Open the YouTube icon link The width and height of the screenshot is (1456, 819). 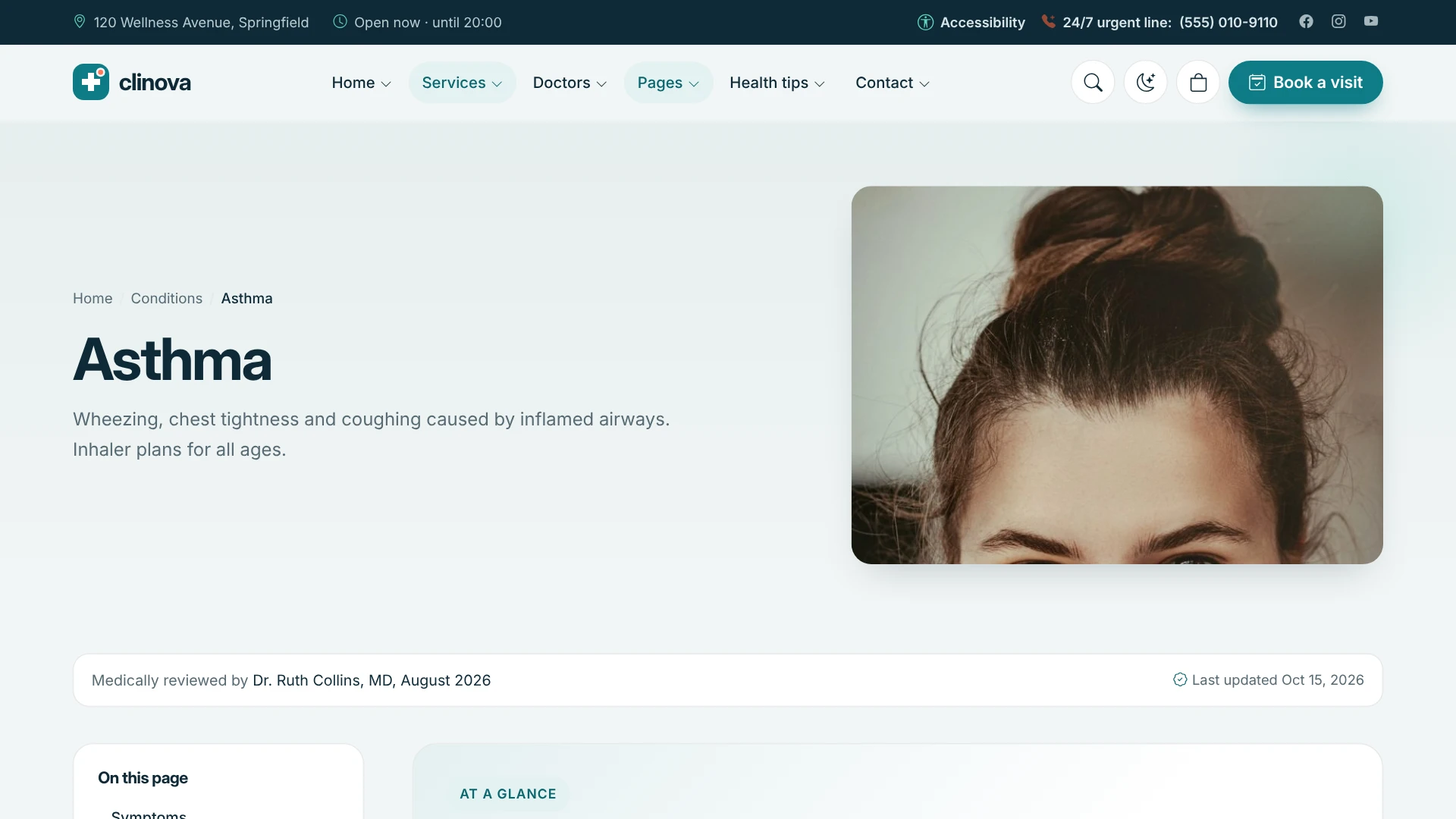click(x=1371, y=21)
